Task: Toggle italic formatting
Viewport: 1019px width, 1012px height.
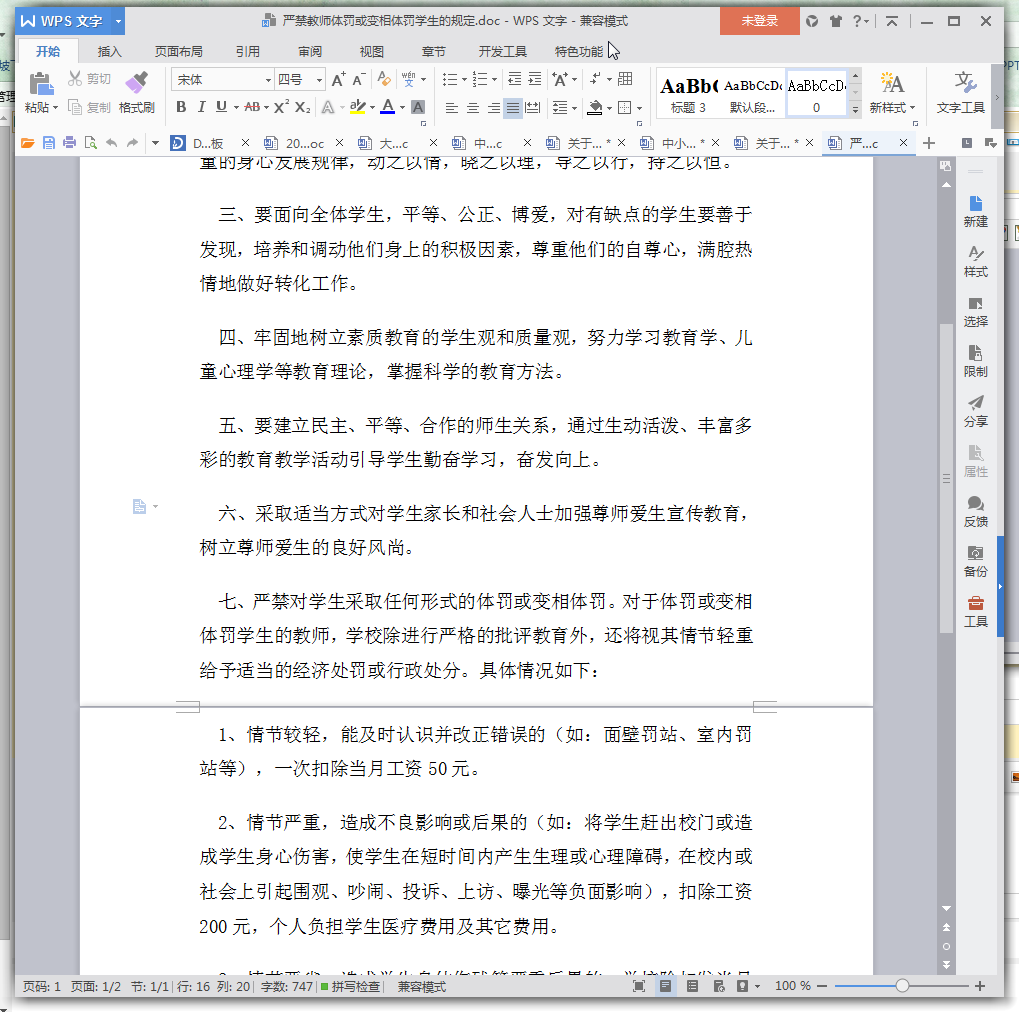Action: (x=201, y=107)
